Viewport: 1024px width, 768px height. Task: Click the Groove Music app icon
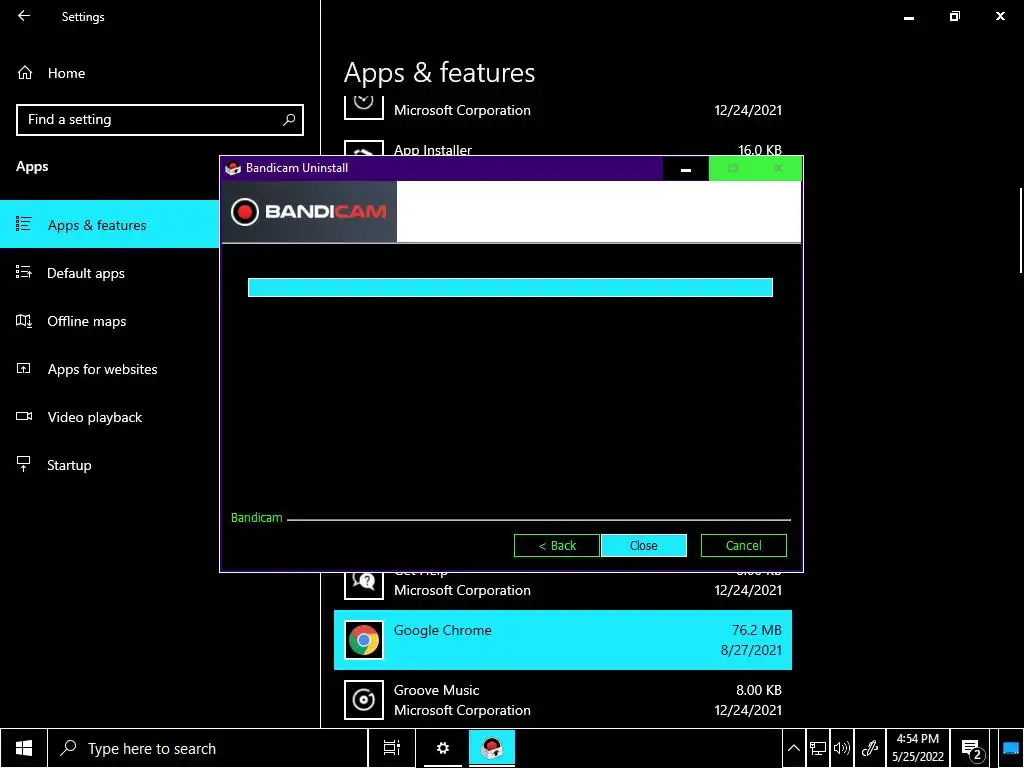coord(364,700)
